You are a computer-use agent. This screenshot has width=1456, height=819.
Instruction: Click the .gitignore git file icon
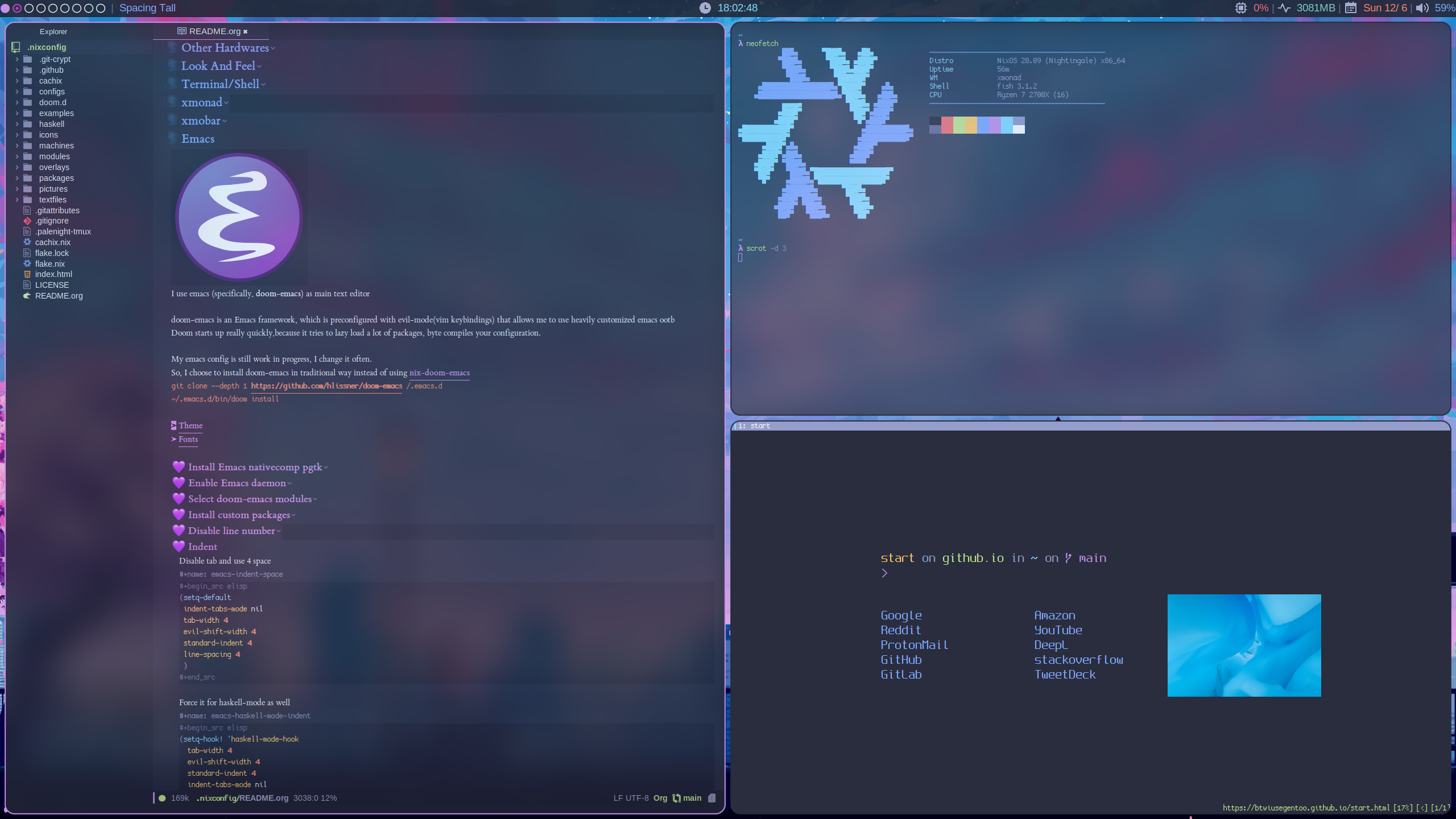tap(27, 221)
